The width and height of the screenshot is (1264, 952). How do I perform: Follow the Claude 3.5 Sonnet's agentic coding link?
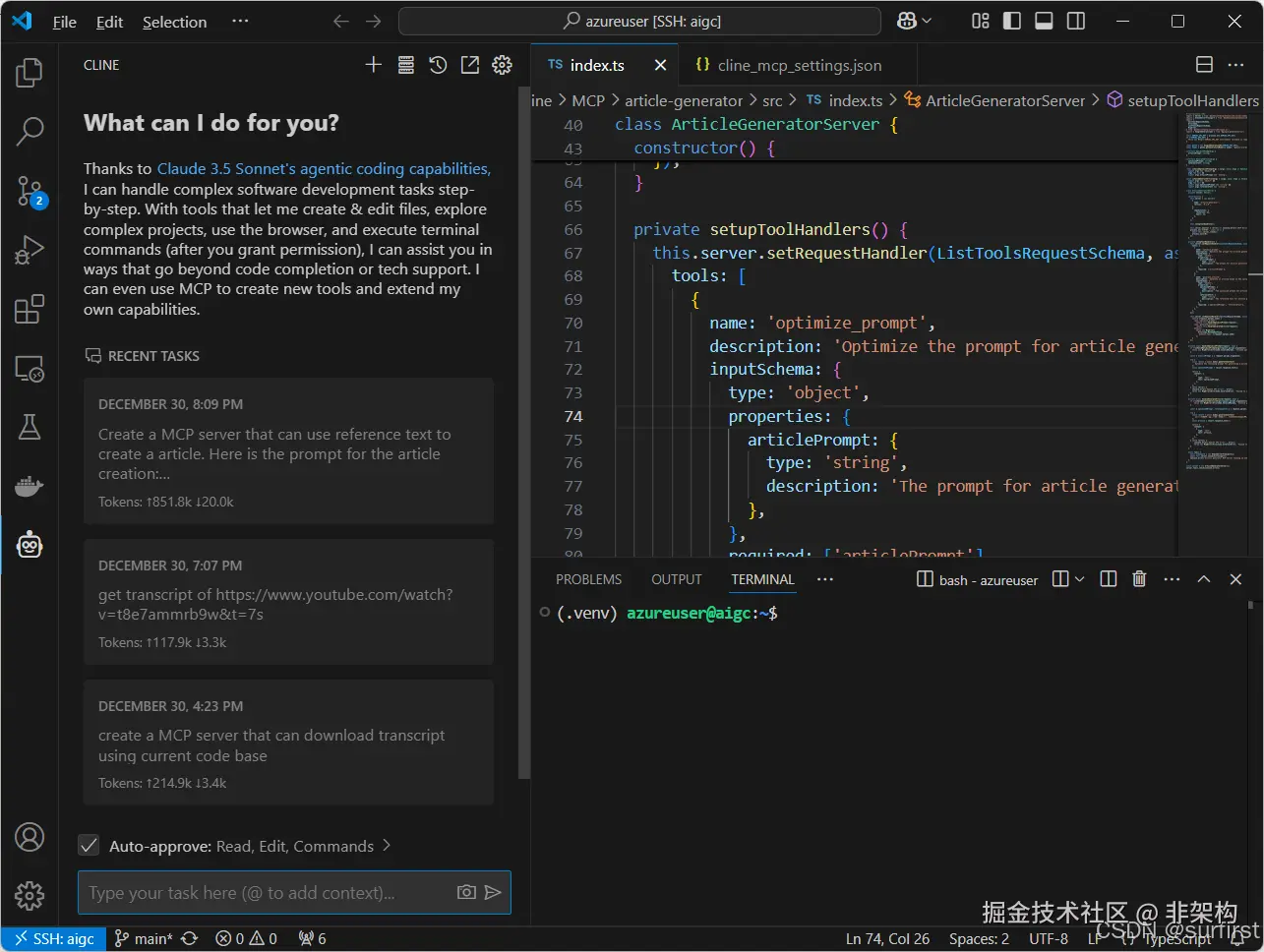coord(324,169)
